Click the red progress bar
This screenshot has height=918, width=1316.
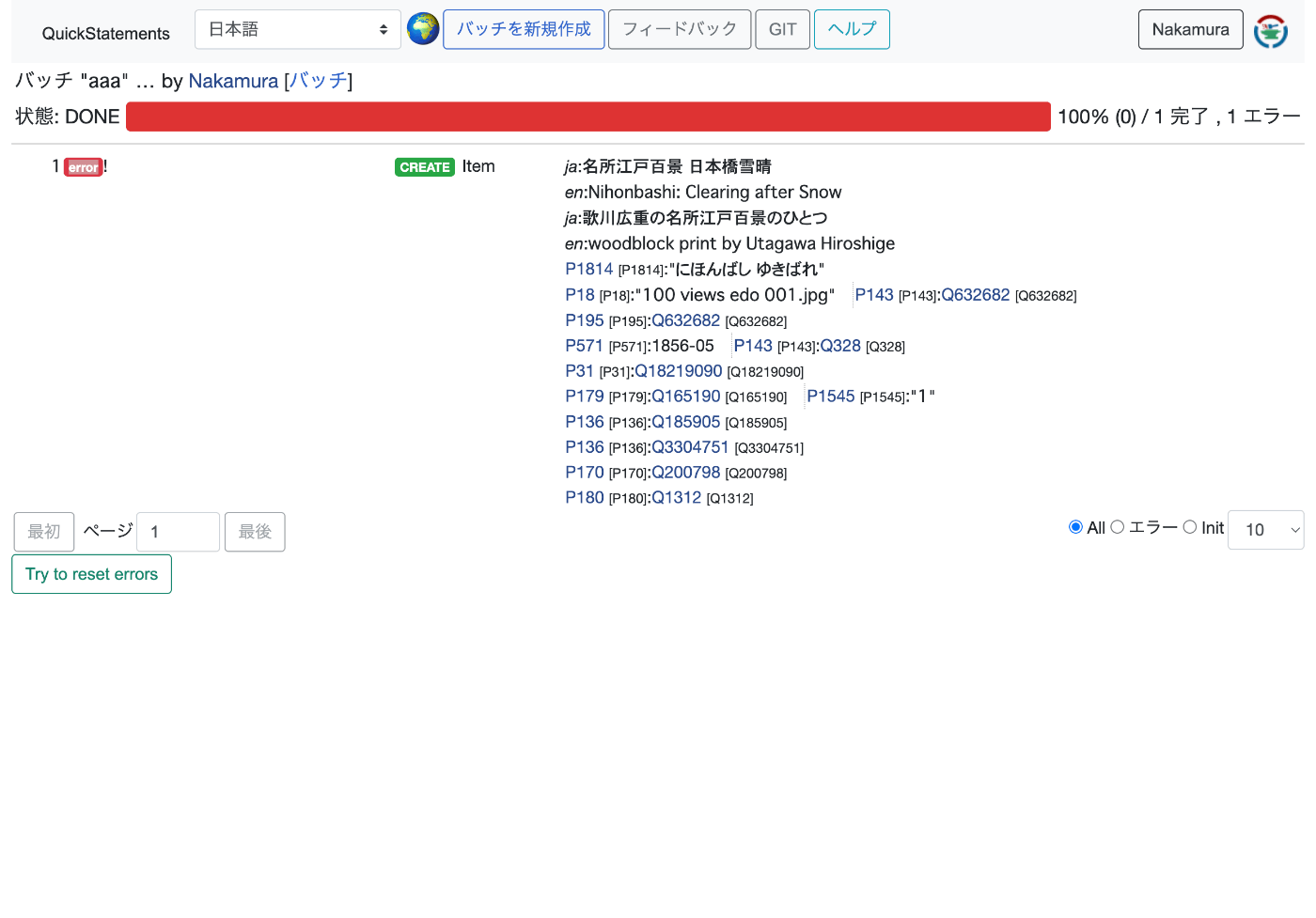pyautogui.click(x=588, y=116)
